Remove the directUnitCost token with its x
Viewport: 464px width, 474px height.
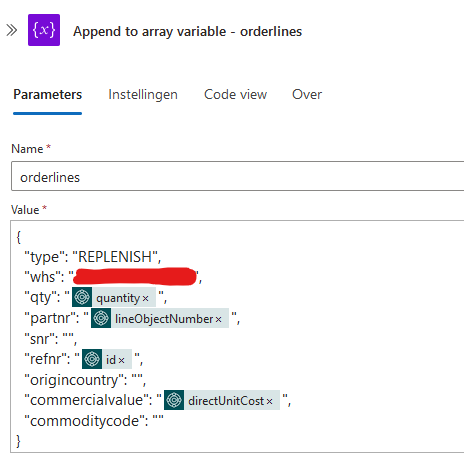[x=269, y=402]
